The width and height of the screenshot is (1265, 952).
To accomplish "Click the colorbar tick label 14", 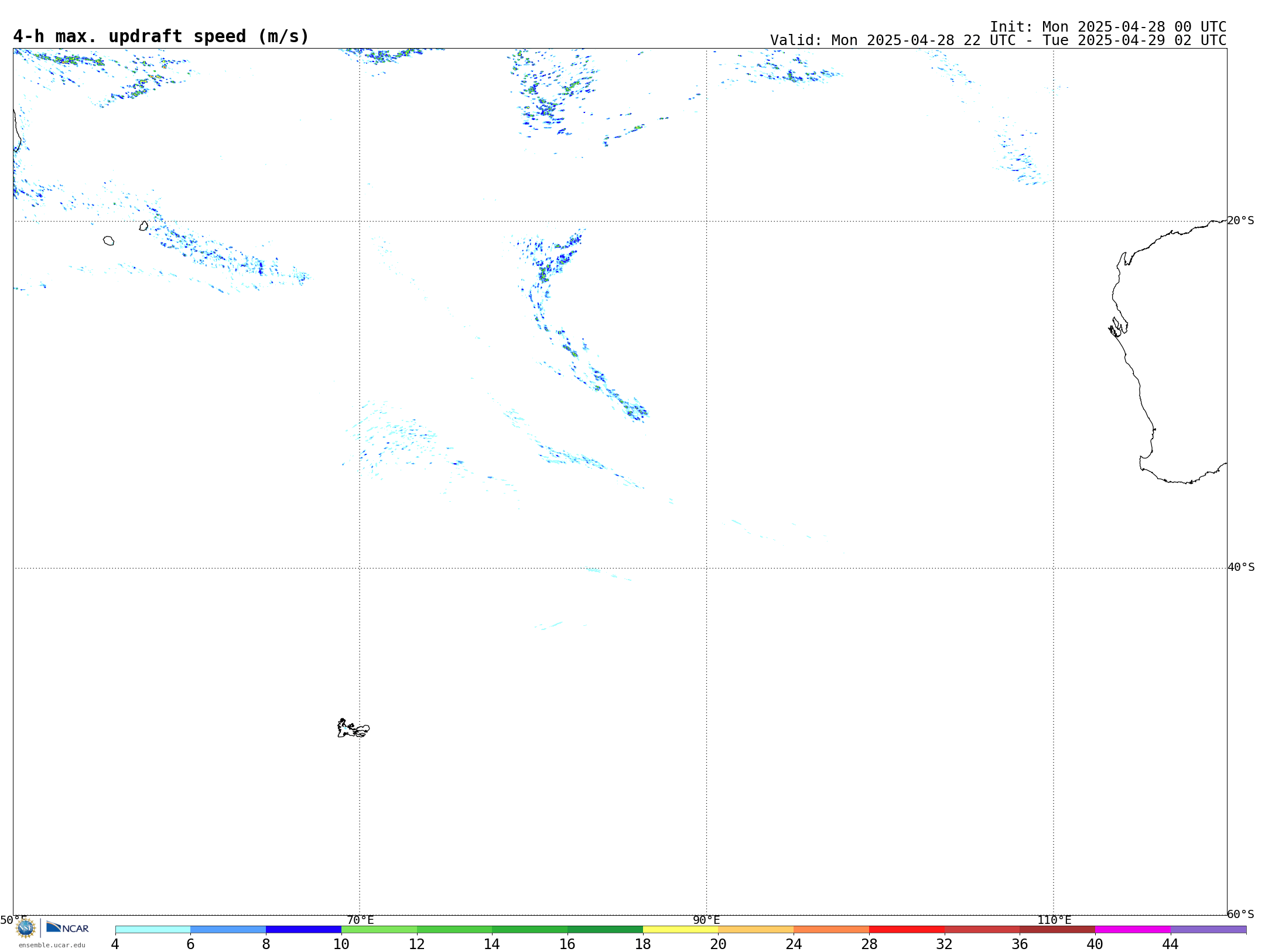I will [492, 944].
